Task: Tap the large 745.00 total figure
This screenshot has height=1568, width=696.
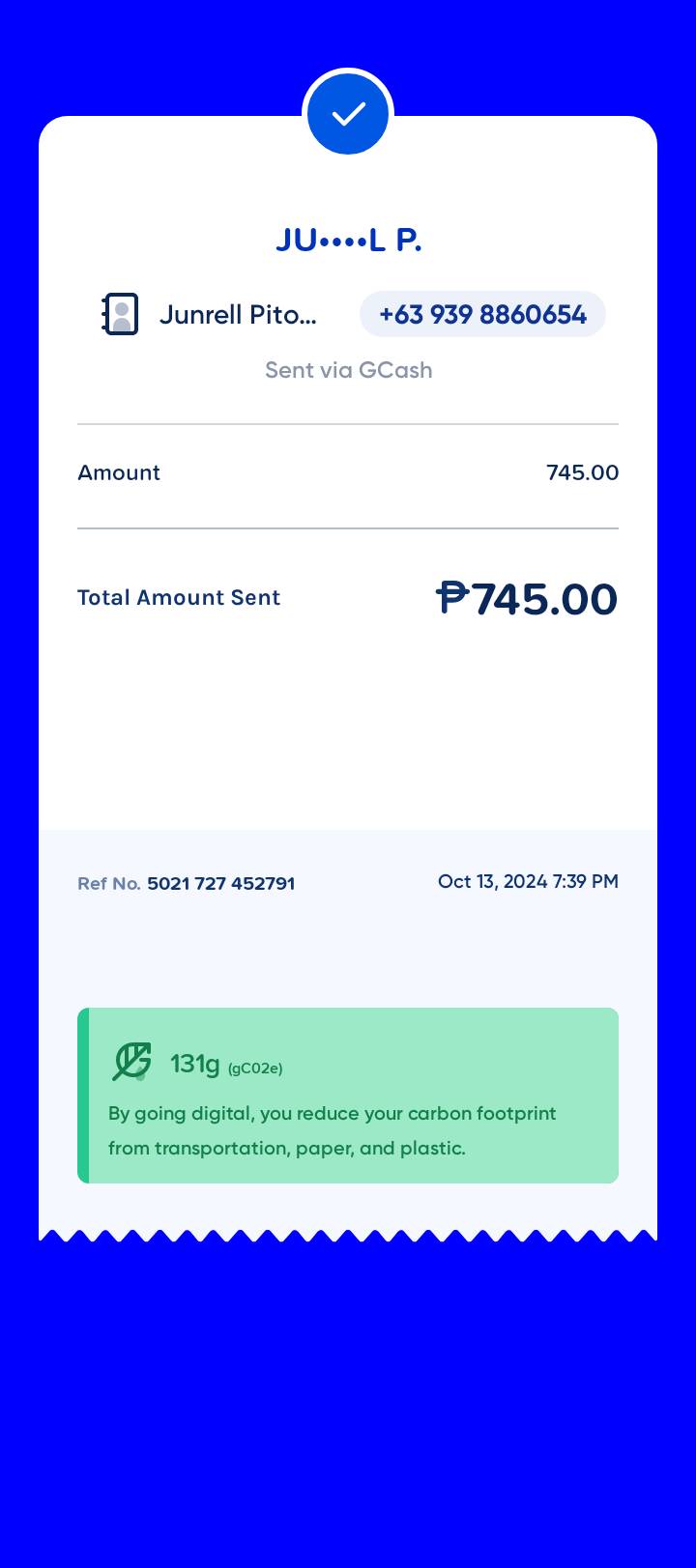Action: point(544,599)
